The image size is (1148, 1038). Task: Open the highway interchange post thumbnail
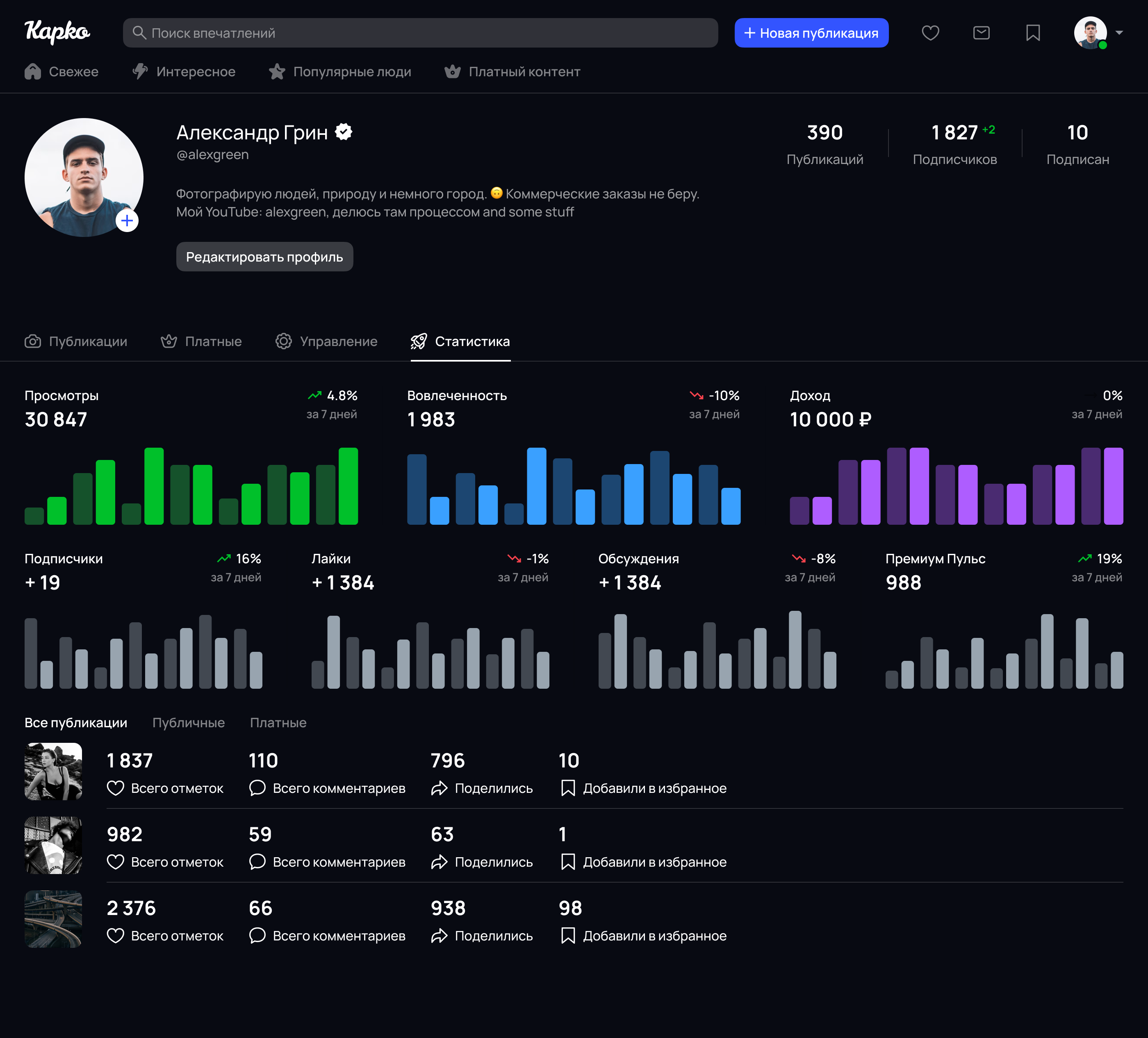(x=53, y=919)
